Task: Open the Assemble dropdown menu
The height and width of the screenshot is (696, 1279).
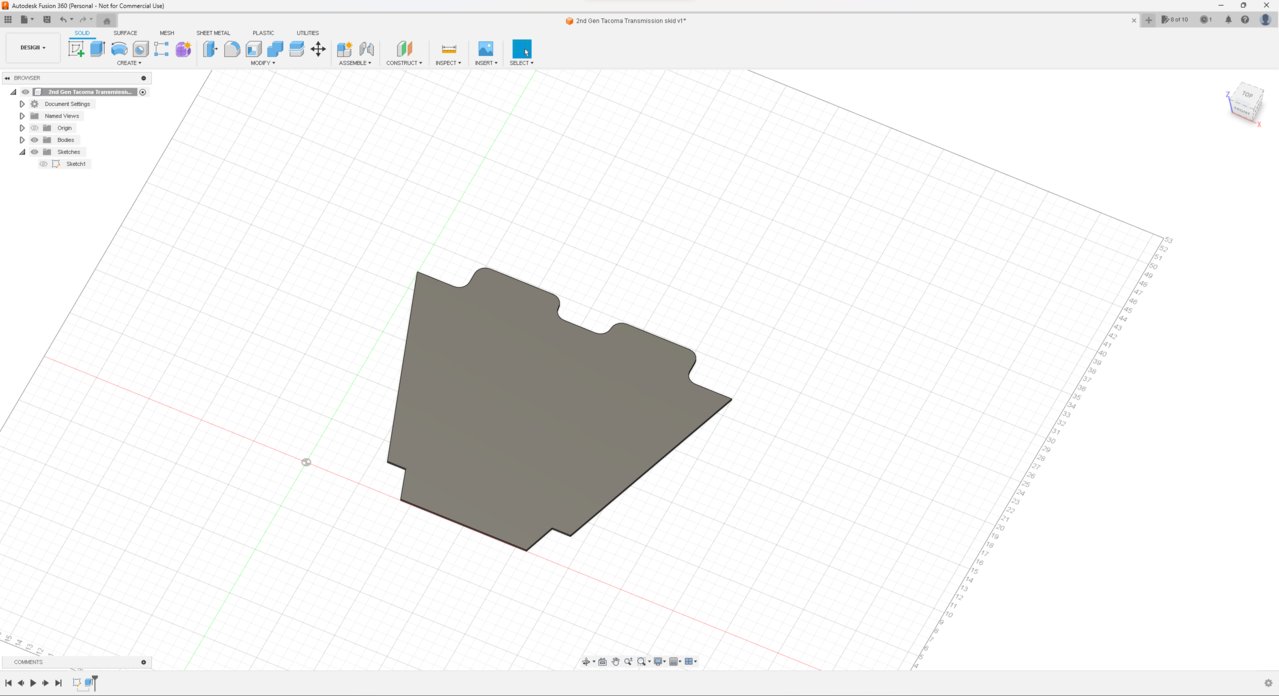Action: 355,63
